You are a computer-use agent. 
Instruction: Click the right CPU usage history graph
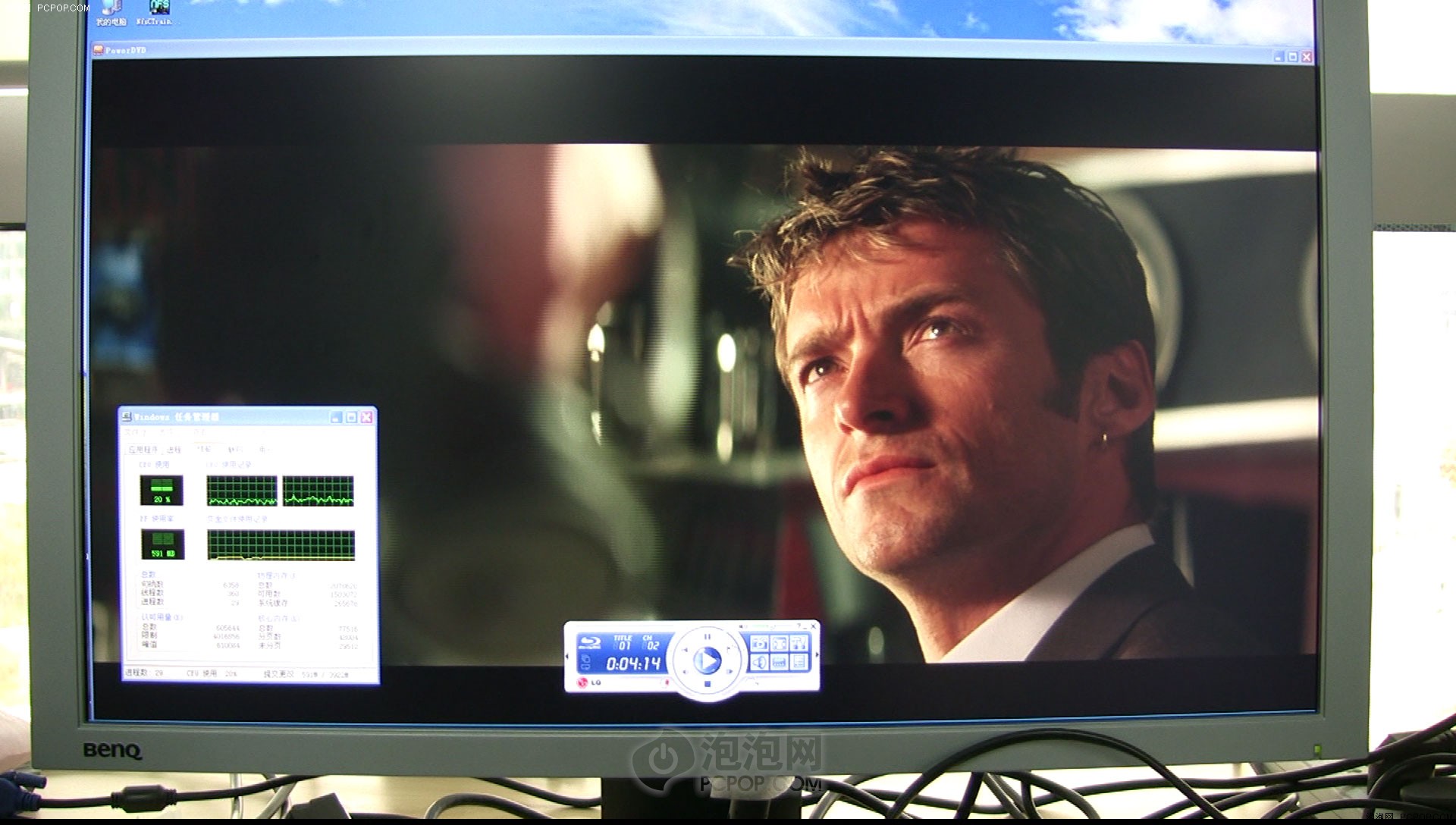click(x=318, y=491)
